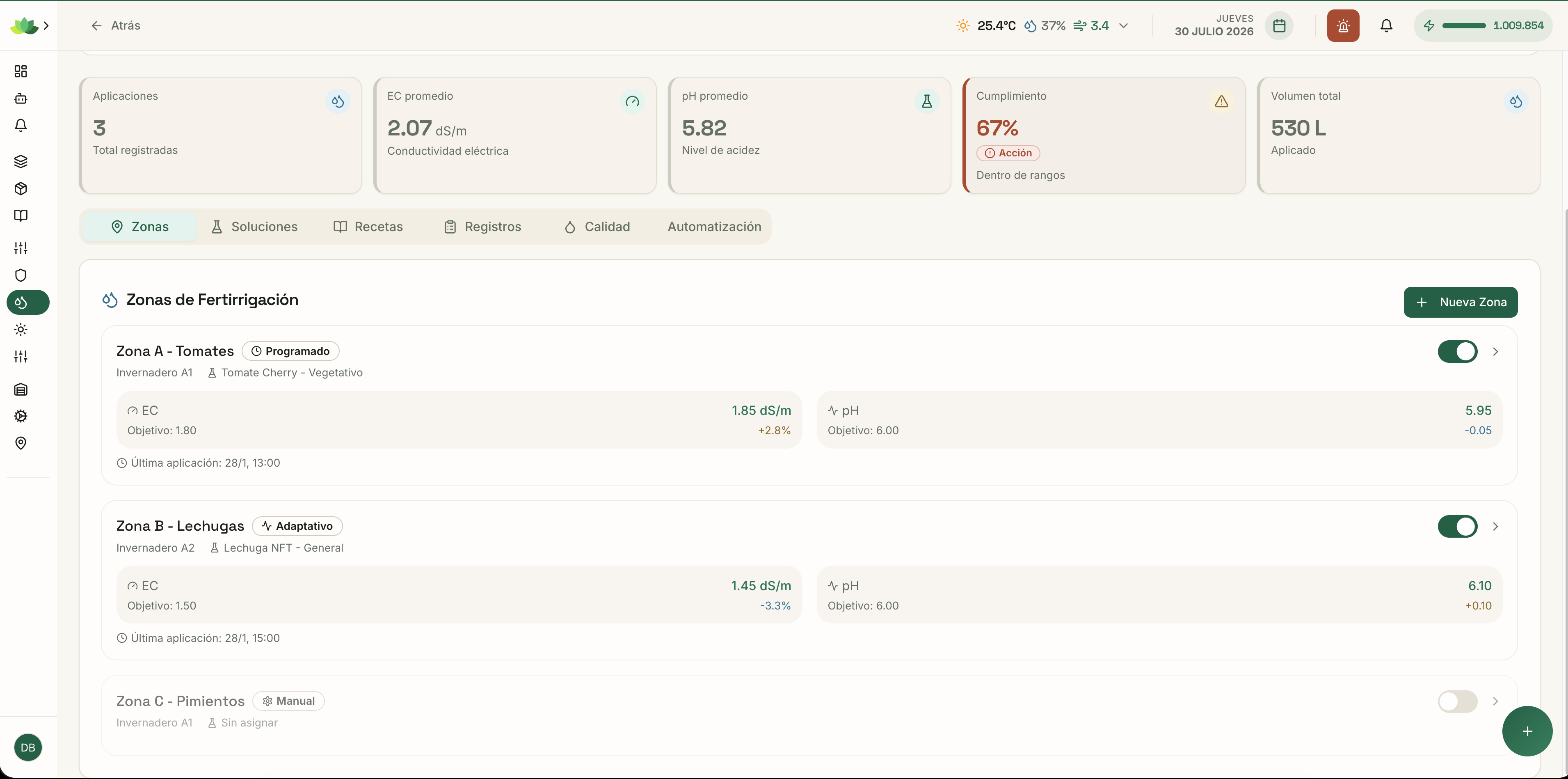1568x779 pixels.
Task: Open the dashboard grid icon in sidebar
Action: (x=21, y=71)
